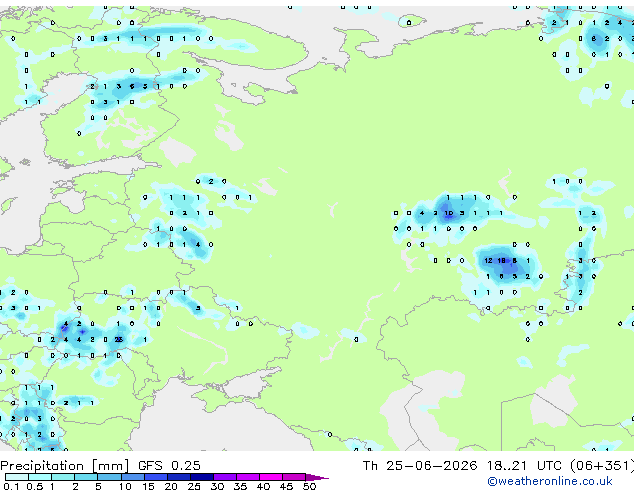Click the legend value '0.1'
Screen dimensions: 634x490
[x=11, y=486]
